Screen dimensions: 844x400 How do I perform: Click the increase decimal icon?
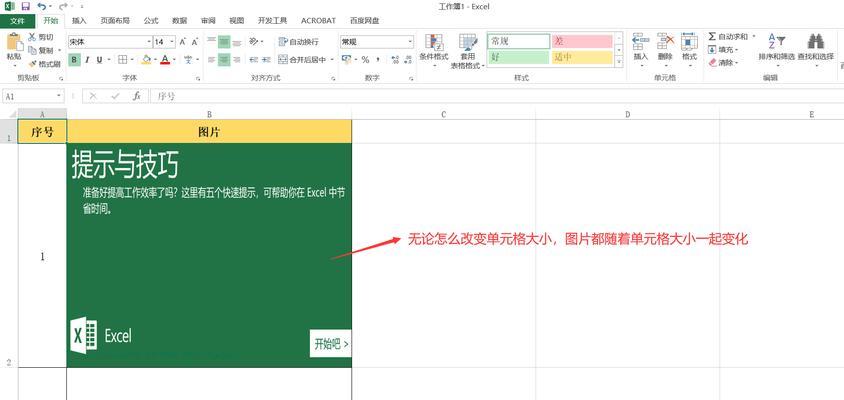click(x=395, y=59)
